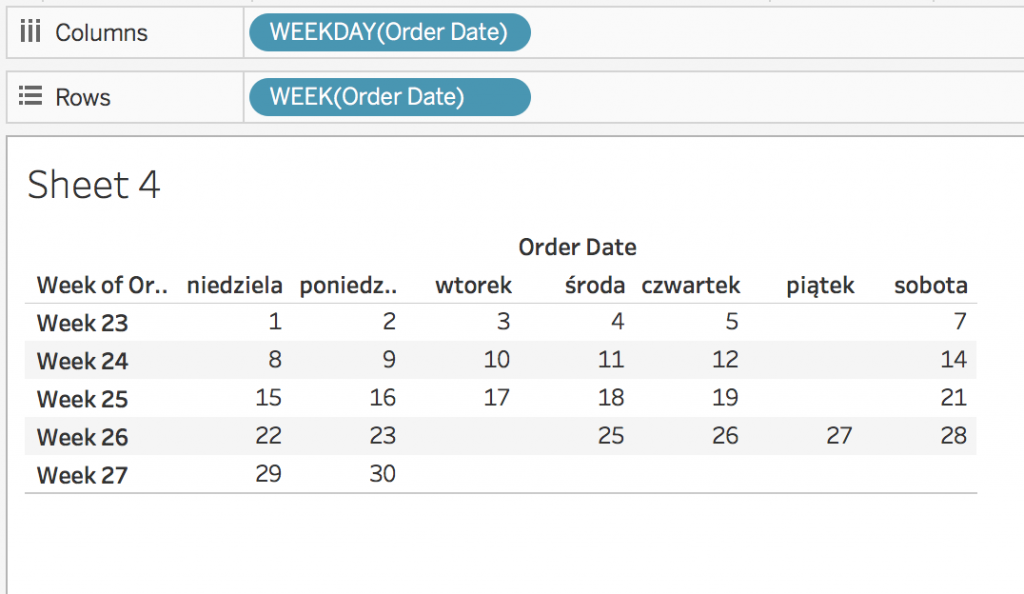The height and width of the screenshot is (594, 1024).
Task: Select the Week 26 row label
Action: (x=82, y=437)
